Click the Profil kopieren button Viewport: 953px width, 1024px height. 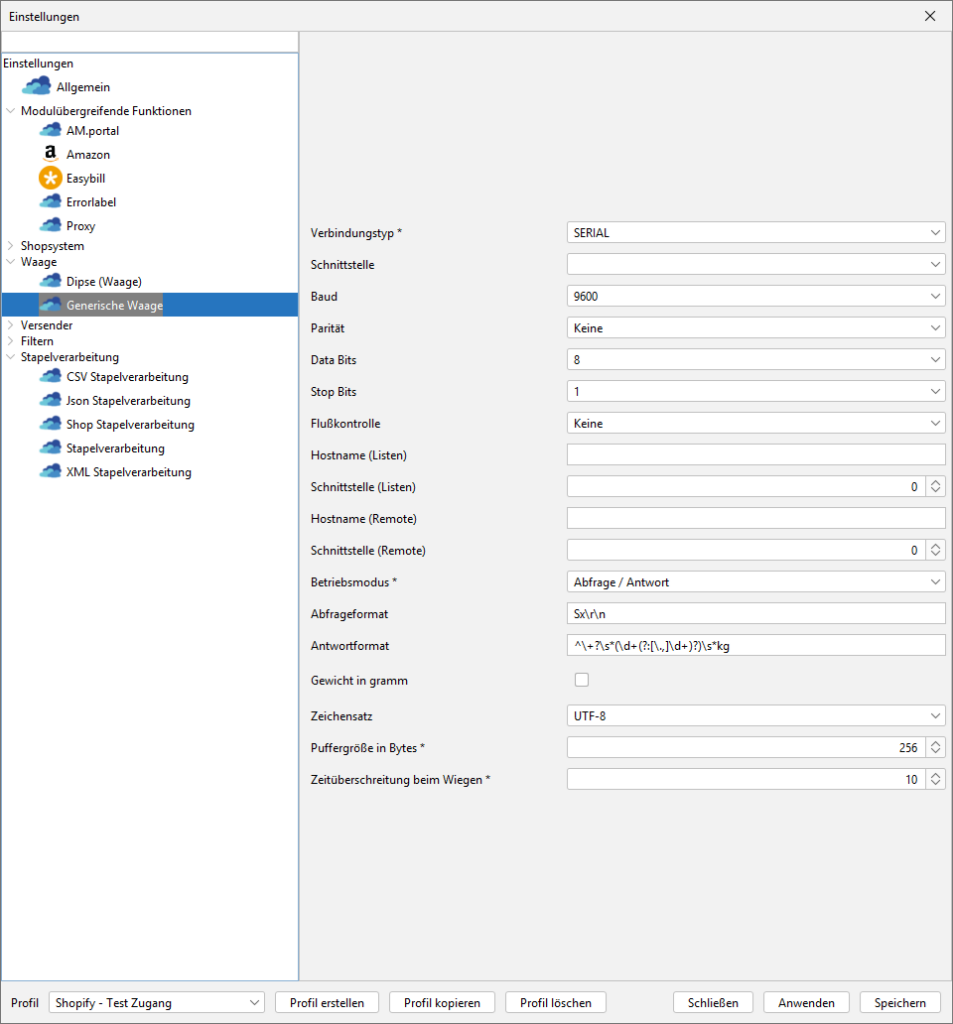click(442, 1003)
